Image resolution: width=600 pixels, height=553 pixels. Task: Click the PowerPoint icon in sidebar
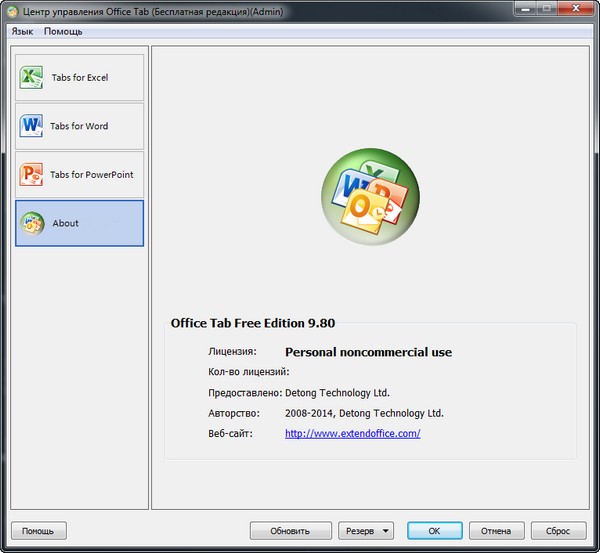31,174
